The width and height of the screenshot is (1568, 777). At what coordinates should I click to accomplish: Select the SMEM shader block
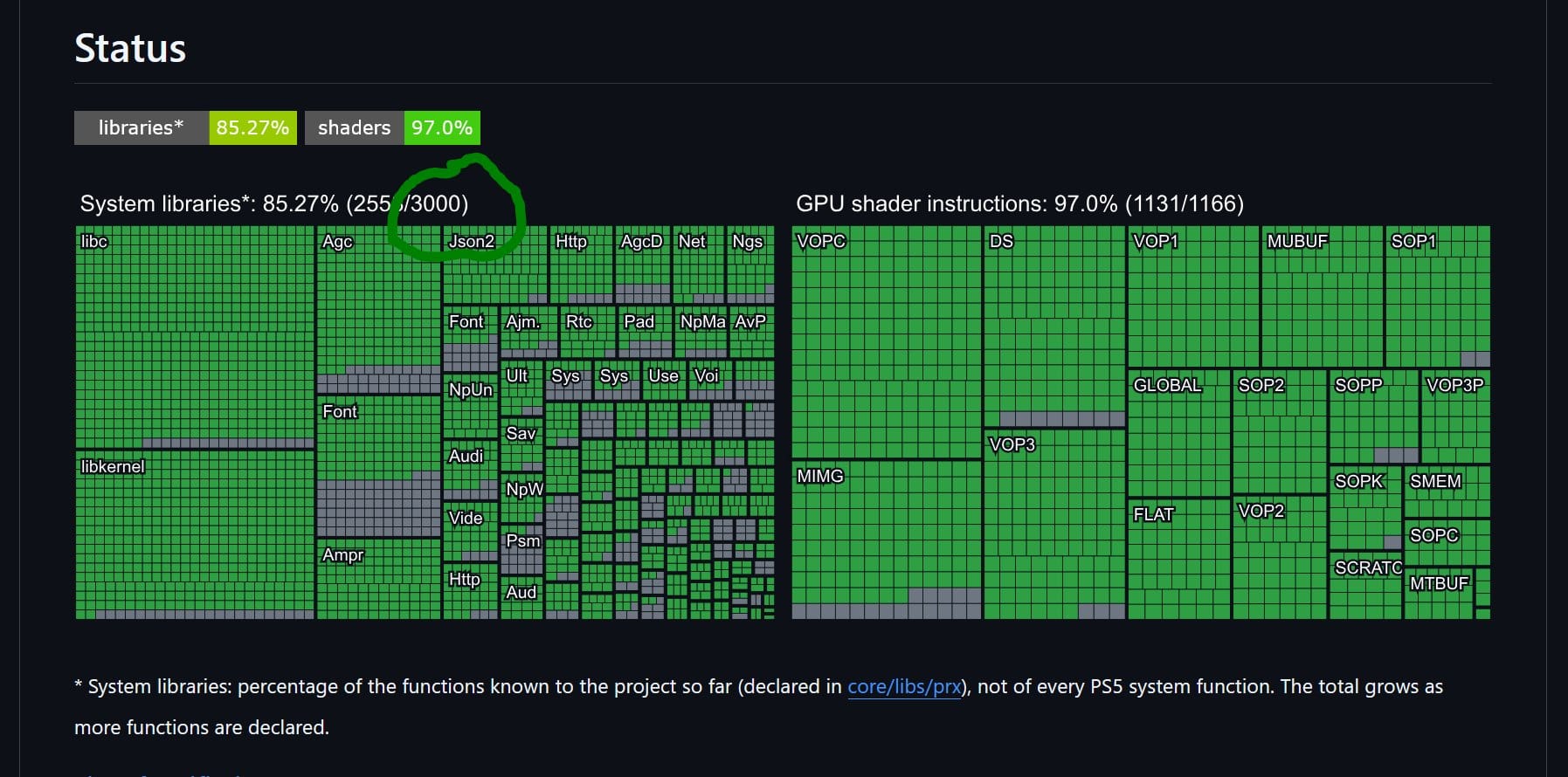coord(1447,492)
